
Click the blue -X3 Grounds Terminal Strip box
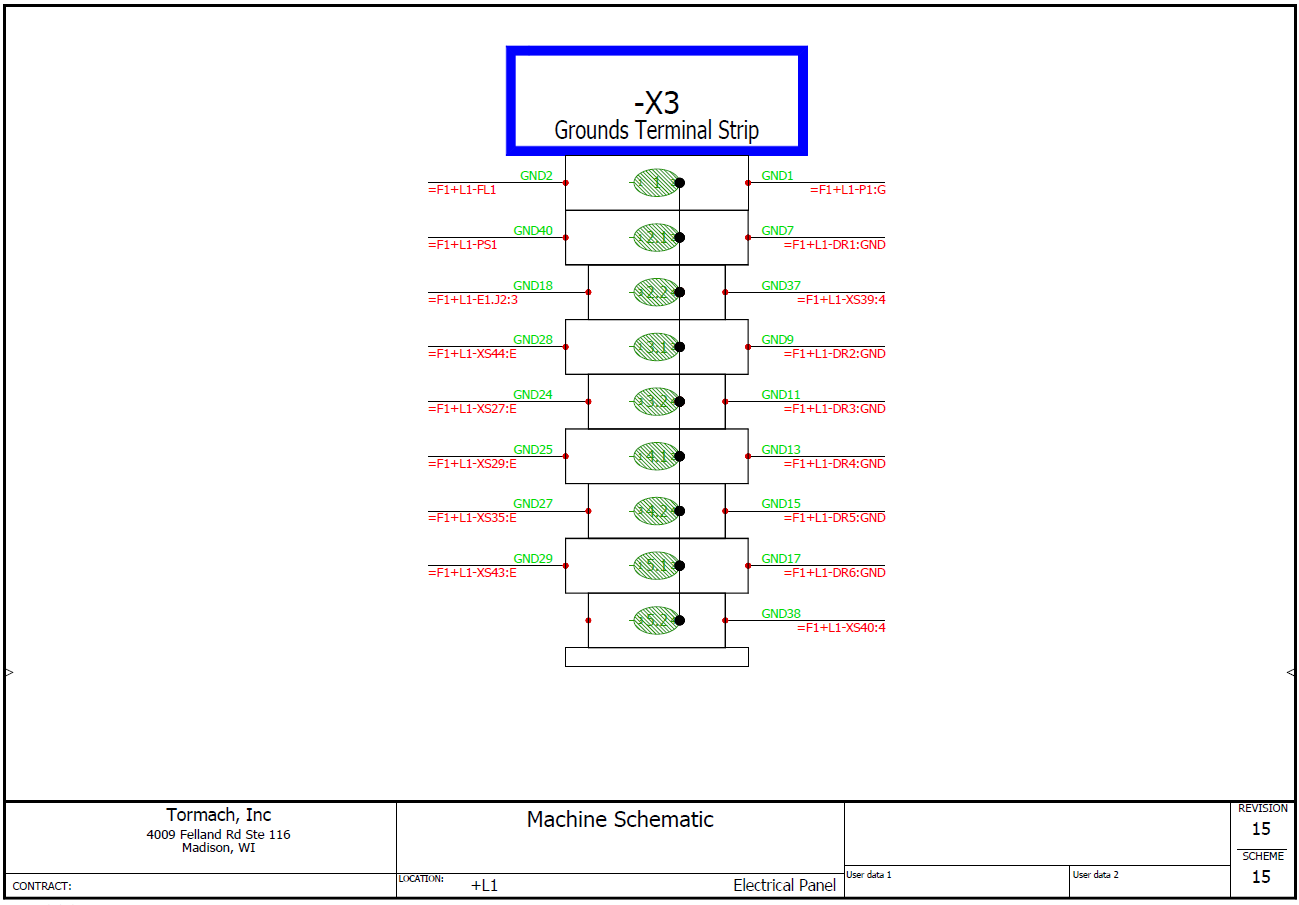coord(656,101)
